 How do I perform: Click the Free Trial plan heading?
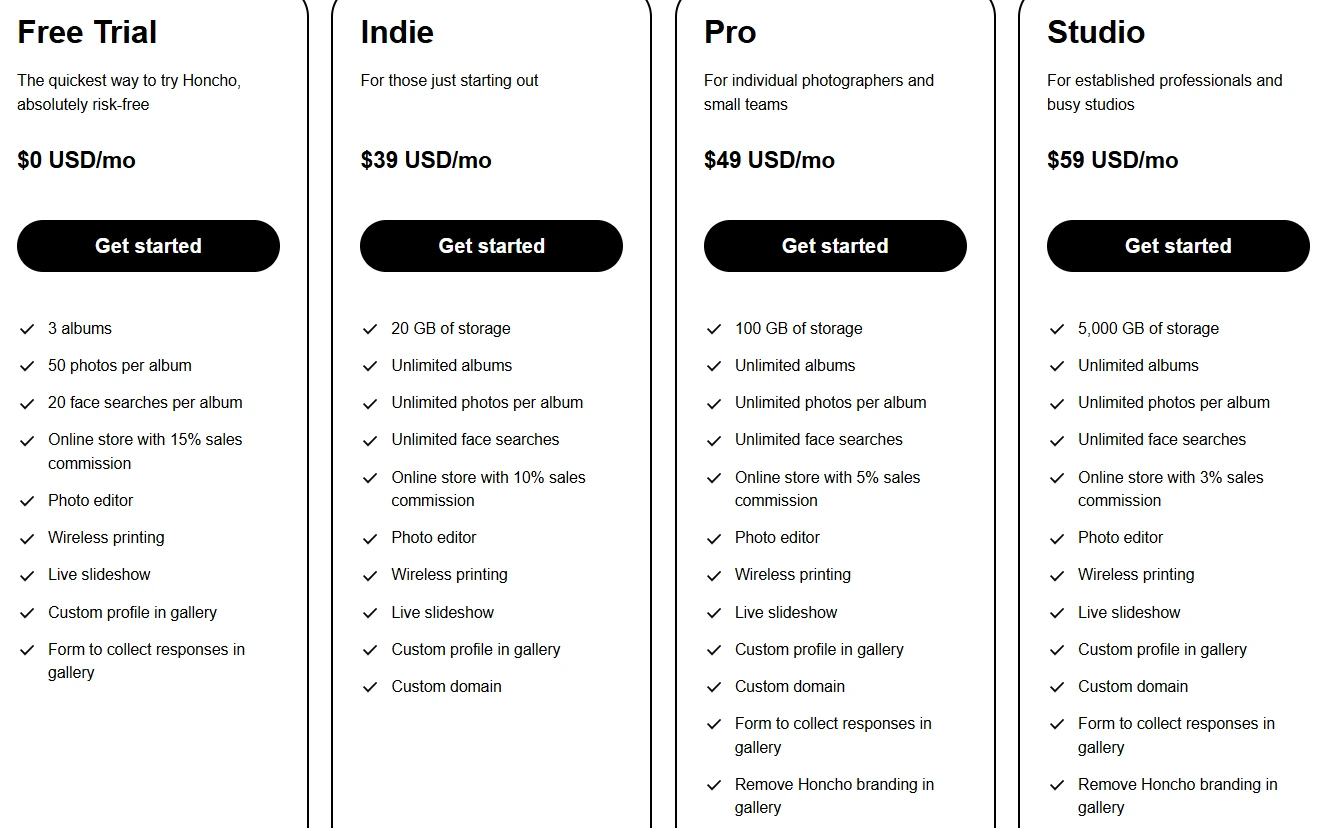pyautogui.click(x=87, y=32)
